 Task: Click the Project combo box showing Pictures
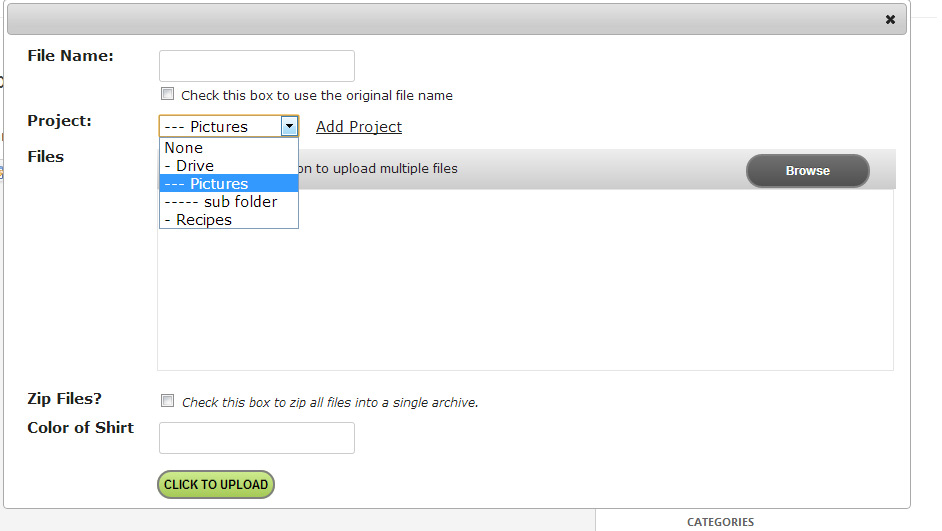pyautogui.click(x=228, y=126)
